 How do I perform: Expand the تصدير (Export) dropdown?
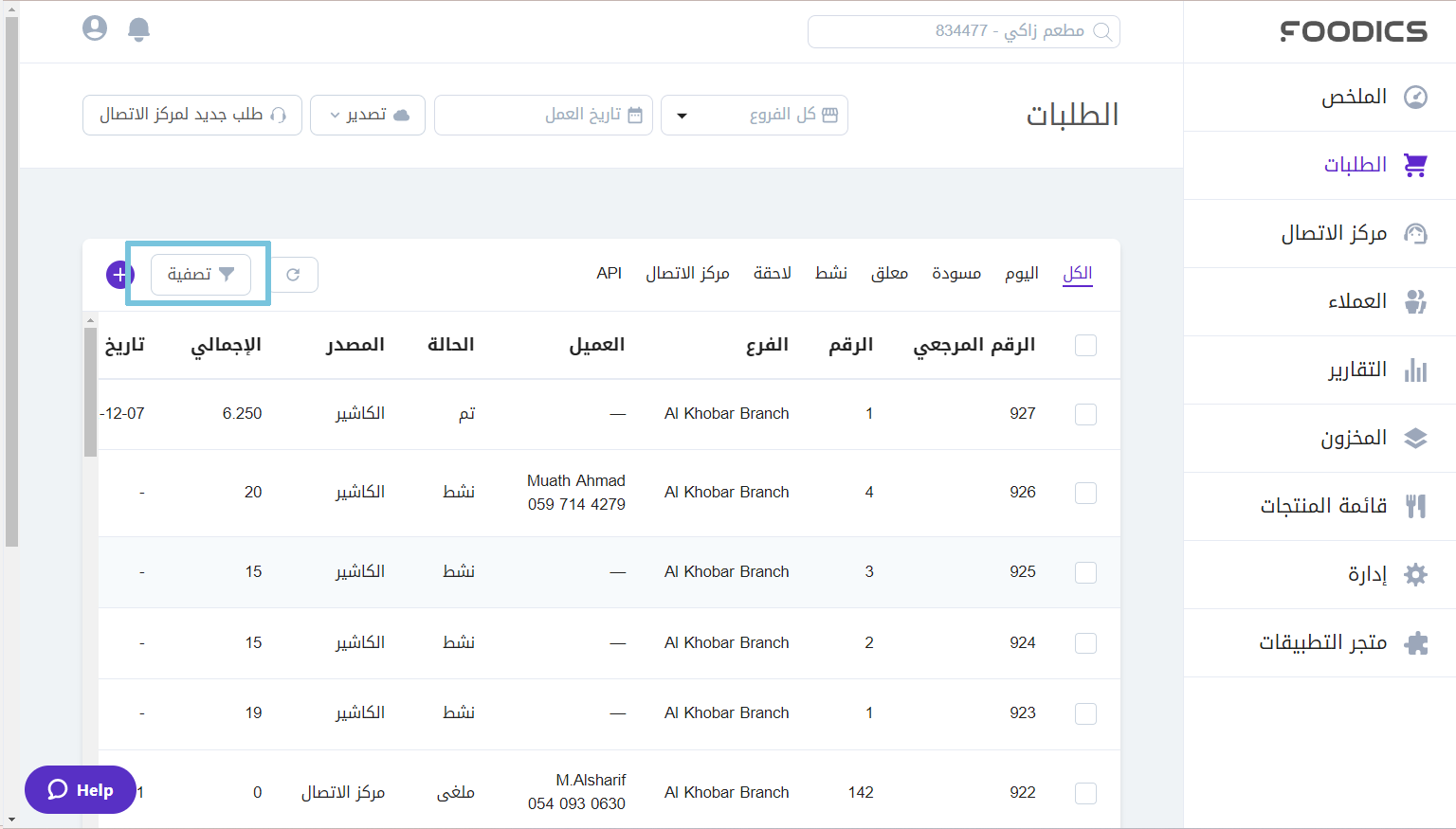pos(368,115)
